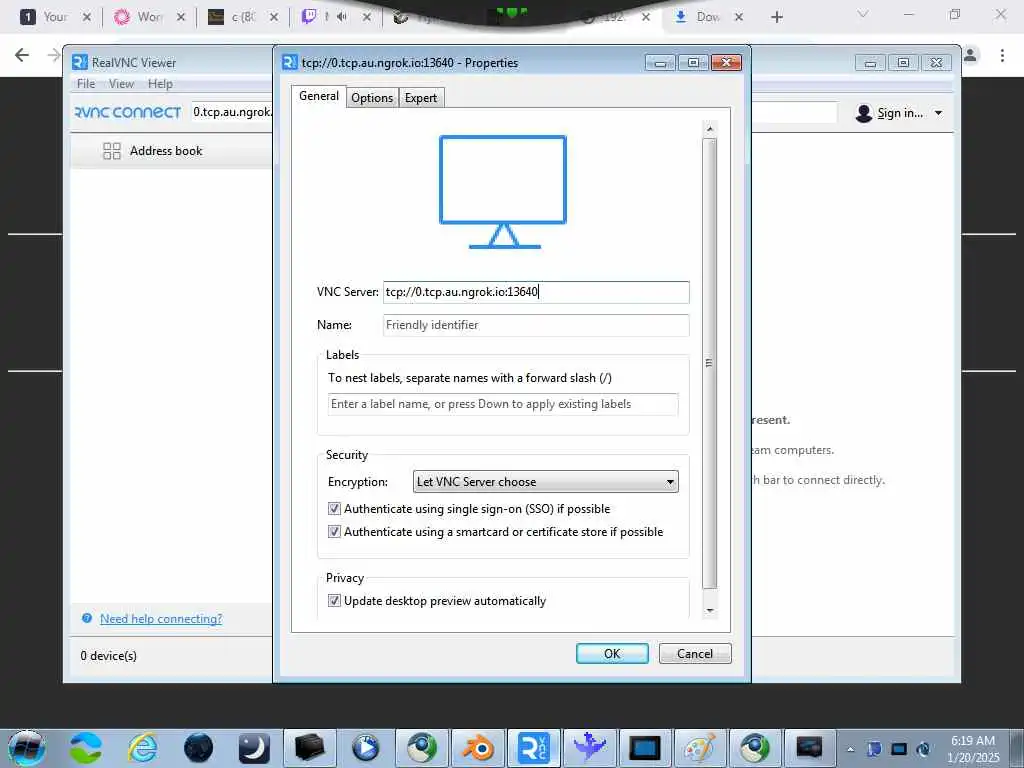
Task: Confirm the Properties dialog with OK
Action: coord(612,653)
